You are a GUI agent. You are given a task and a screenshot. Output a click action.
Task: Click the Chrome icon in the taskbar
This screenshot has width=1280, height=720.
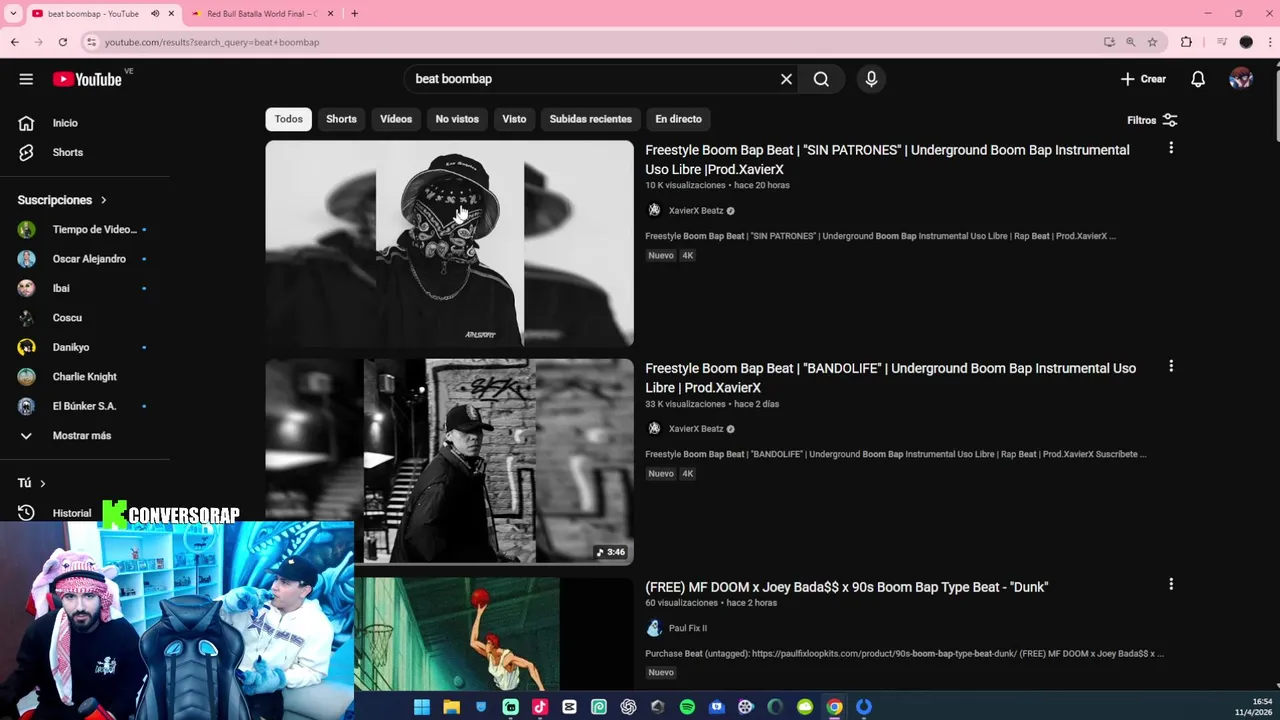(834, 707)
